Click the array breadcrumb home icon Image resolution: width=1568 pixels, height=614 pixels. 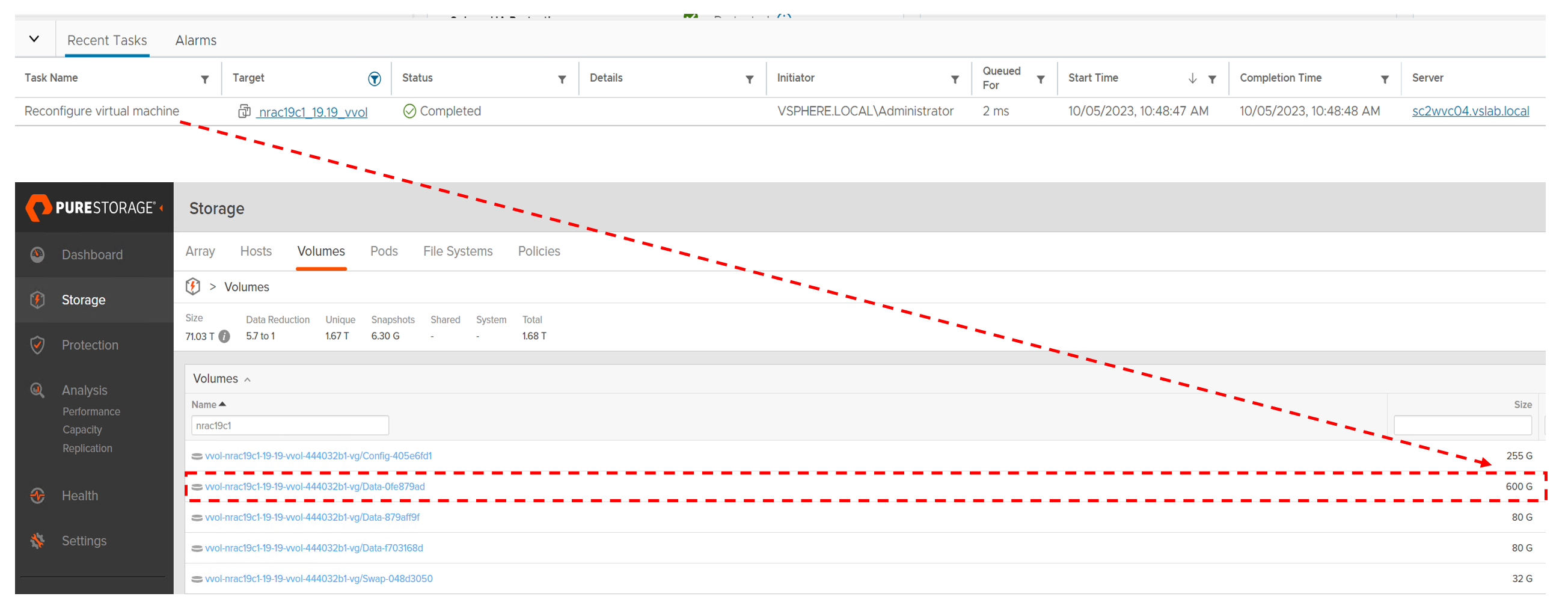click(193, 286)
